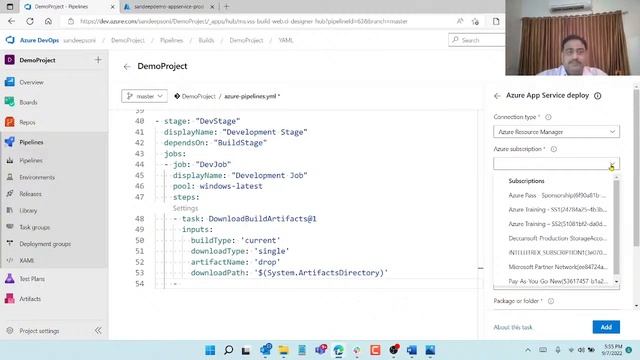Open the Library sidebar icon
640x360 pixels.
click(10, 210)
